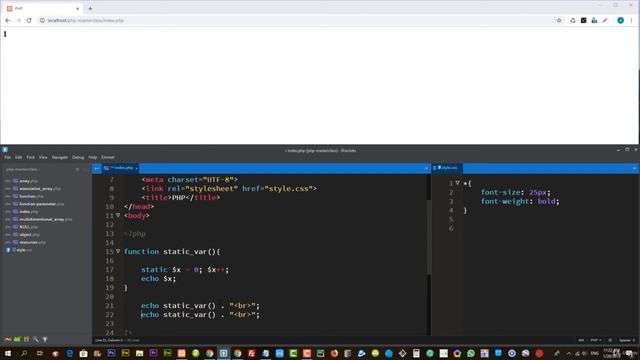Toggle INS insert mode in status bar
The width and height of the screenshot is (640, 360).
point(581,340)
